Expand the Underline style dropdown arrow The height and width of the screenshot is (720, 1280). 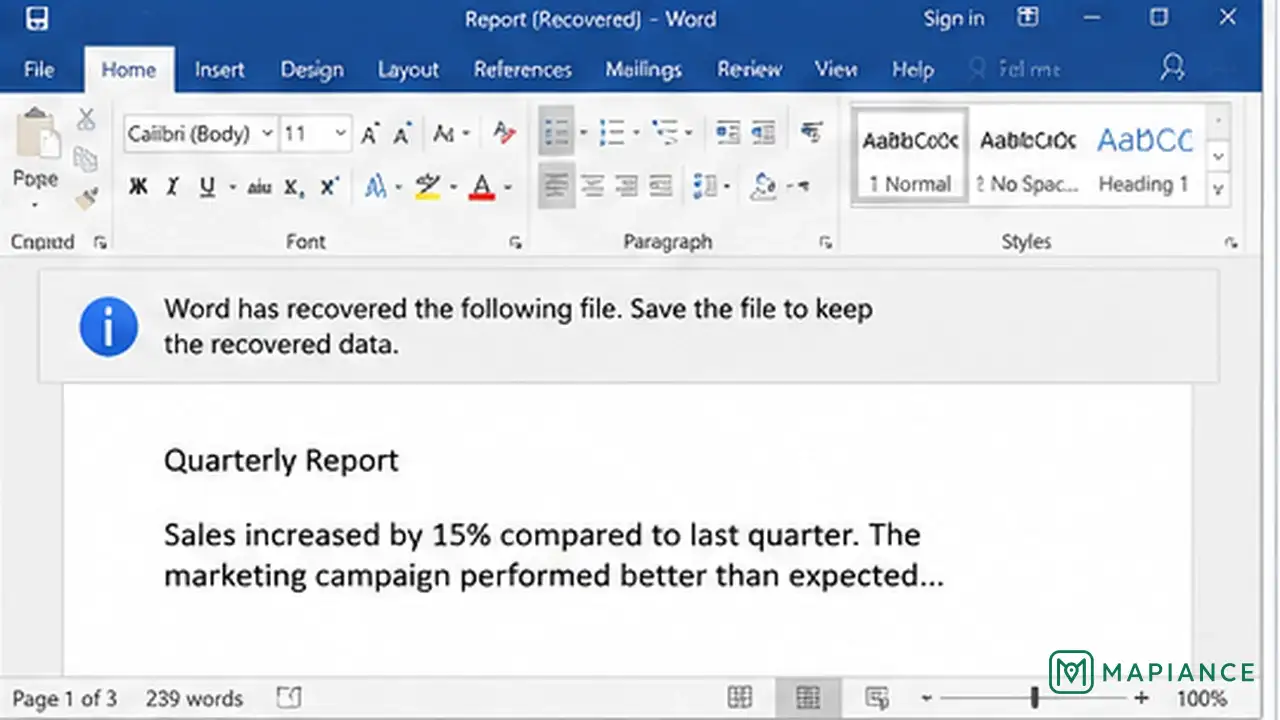pos(232,188)
